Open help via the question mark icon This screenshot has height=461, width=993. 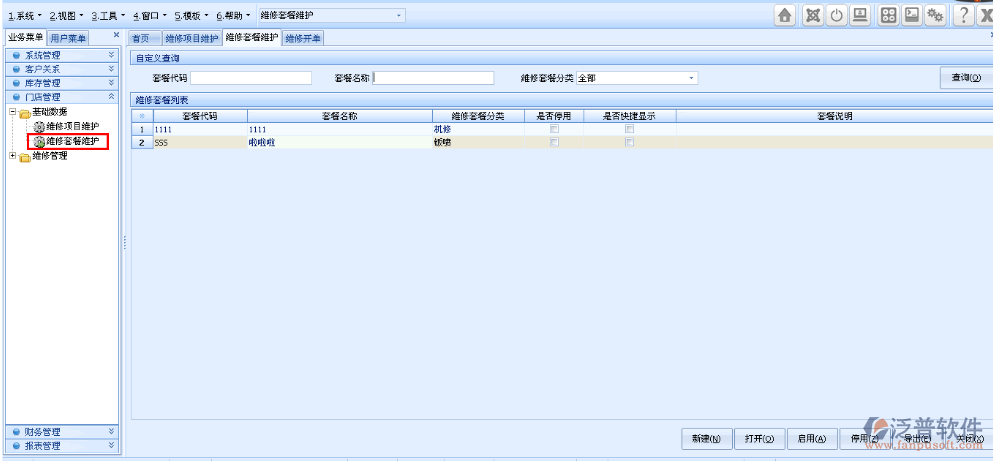963,15
